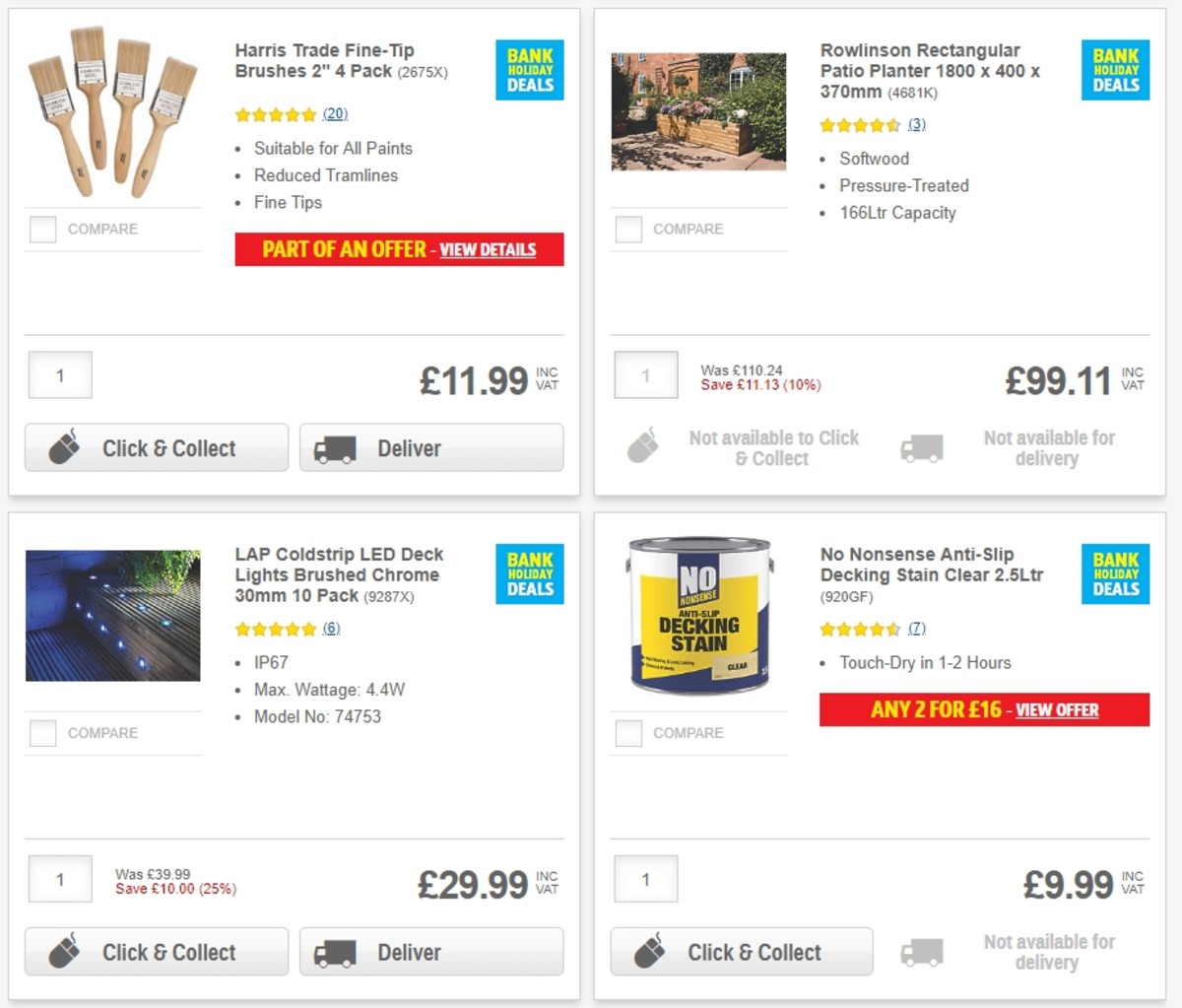Enable Compare for Harris Trade Fine-Tip Brushes
The image size is (1182, 1008).
(42, 229)
